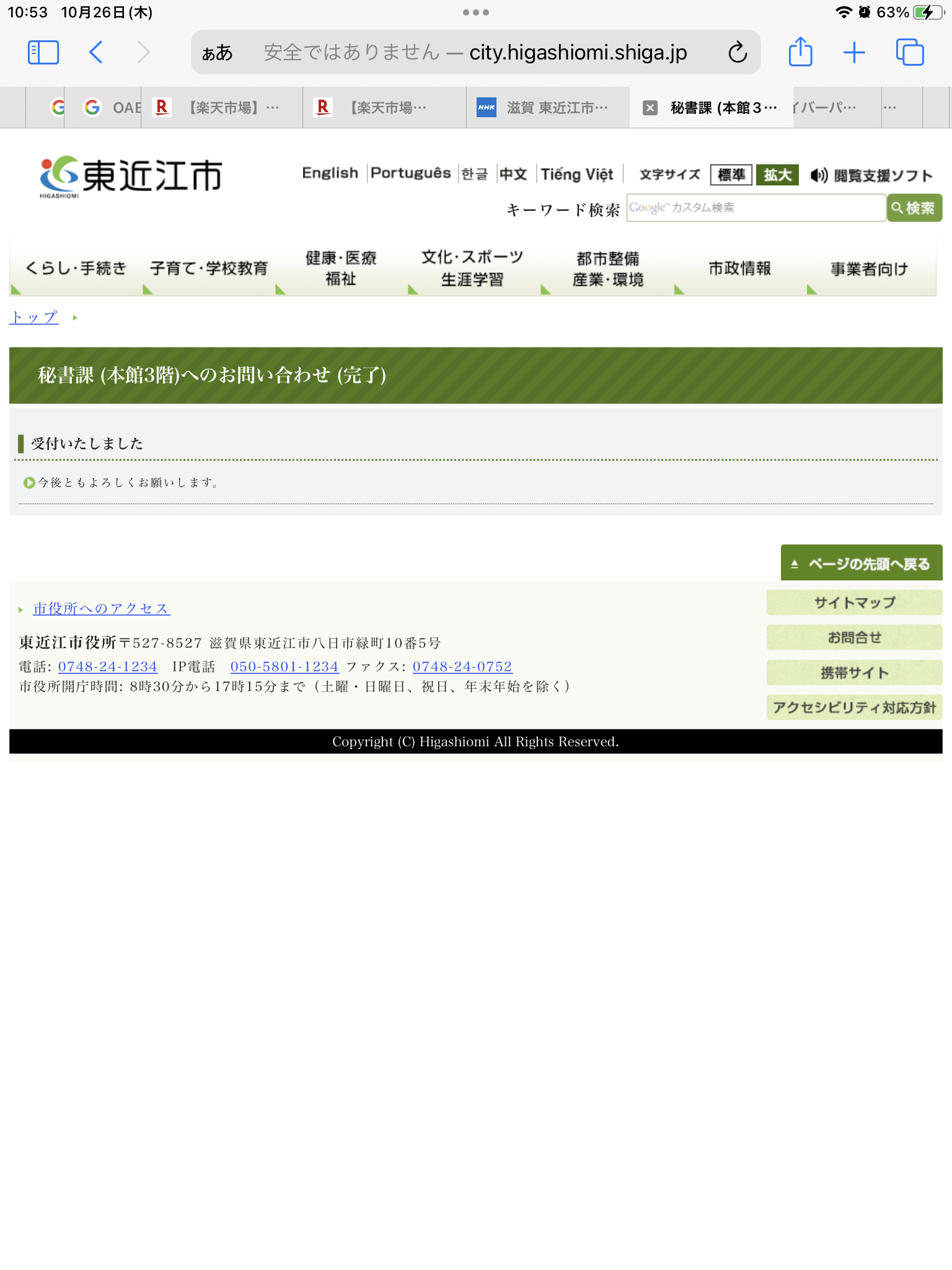Viewport: 952px width, 1270px height.
Task: Open the 市政情報 menu
Action: 740,269
